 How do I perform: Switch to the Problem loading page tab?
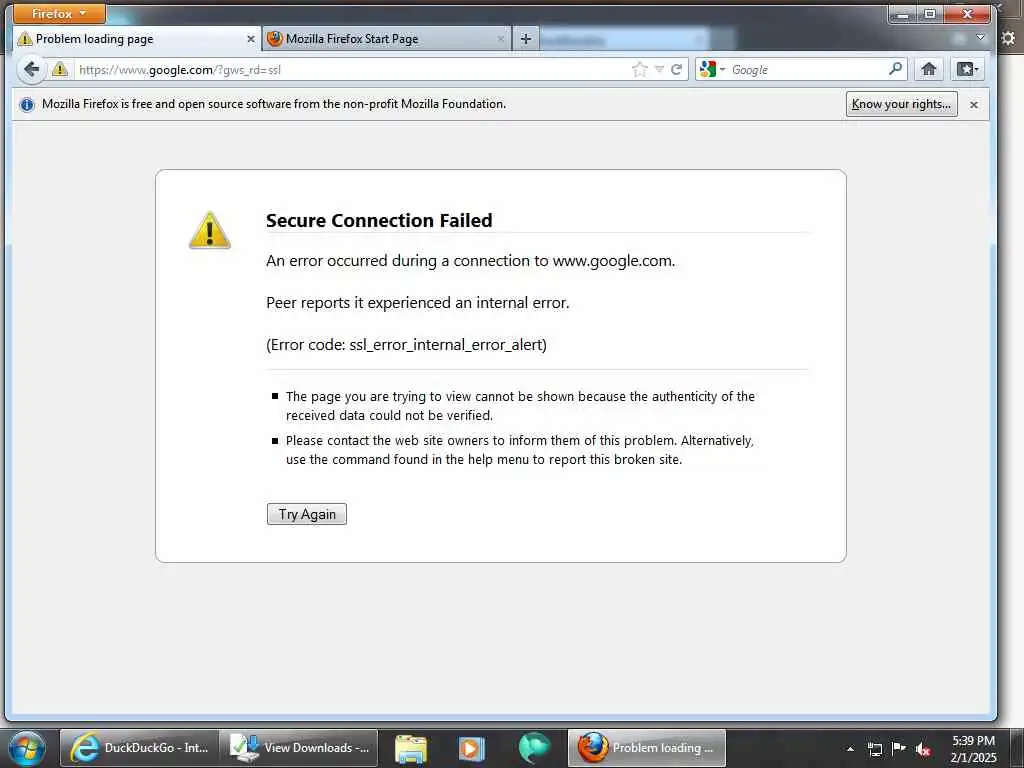coord(137,39)
